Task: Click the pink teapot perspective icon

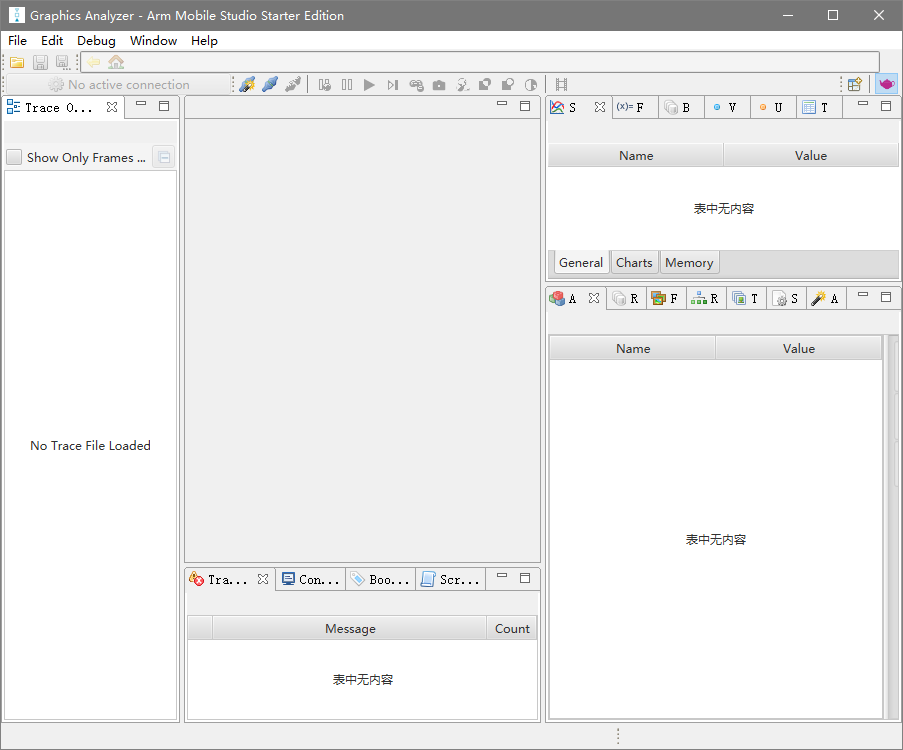Action: pos(887,84)
